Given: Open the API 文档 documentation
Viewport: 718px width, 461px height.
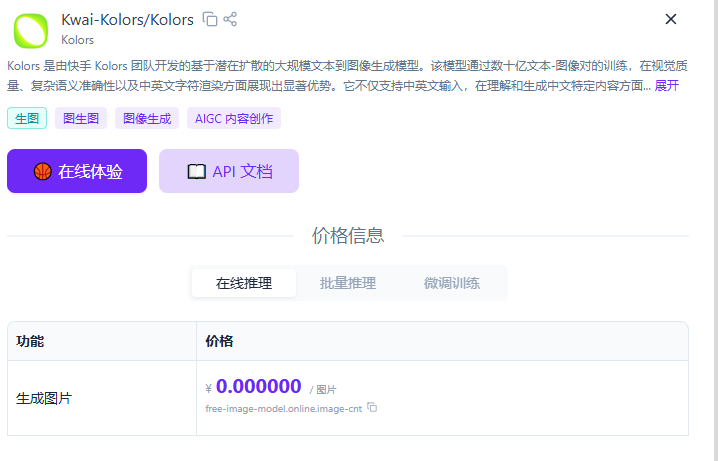Looking at the screenshot, I should pyautogui.click(x=229, y=171).
